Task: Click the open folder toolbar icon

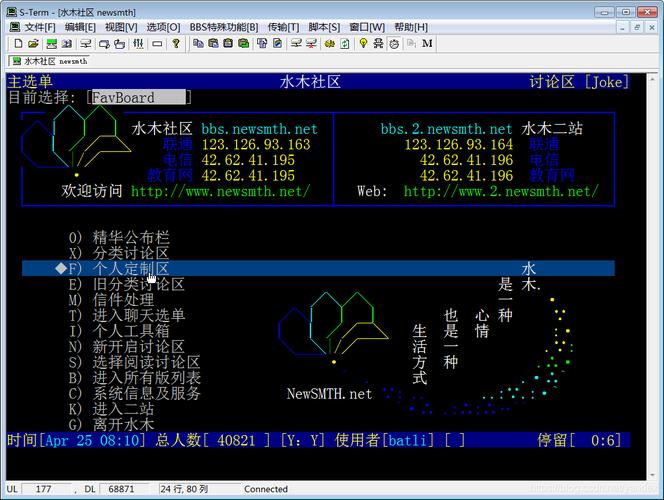Action: pos(33,43)
